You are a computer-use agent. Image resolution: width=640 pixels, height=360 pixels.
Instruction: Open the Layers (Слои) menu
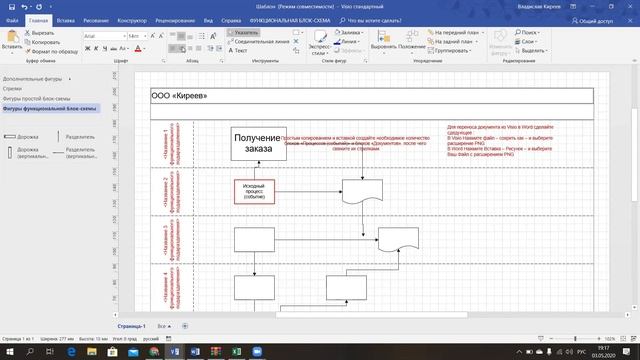526,41
